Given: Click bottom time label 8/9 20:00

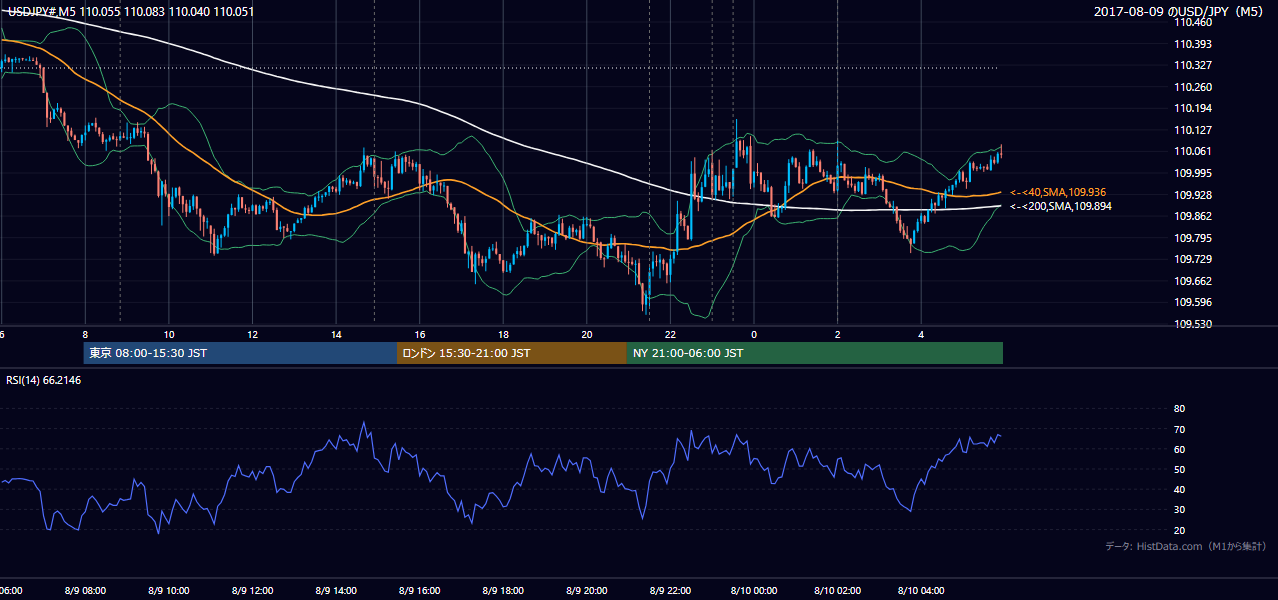Looking at the screenshot, I should tap(587, 591).
